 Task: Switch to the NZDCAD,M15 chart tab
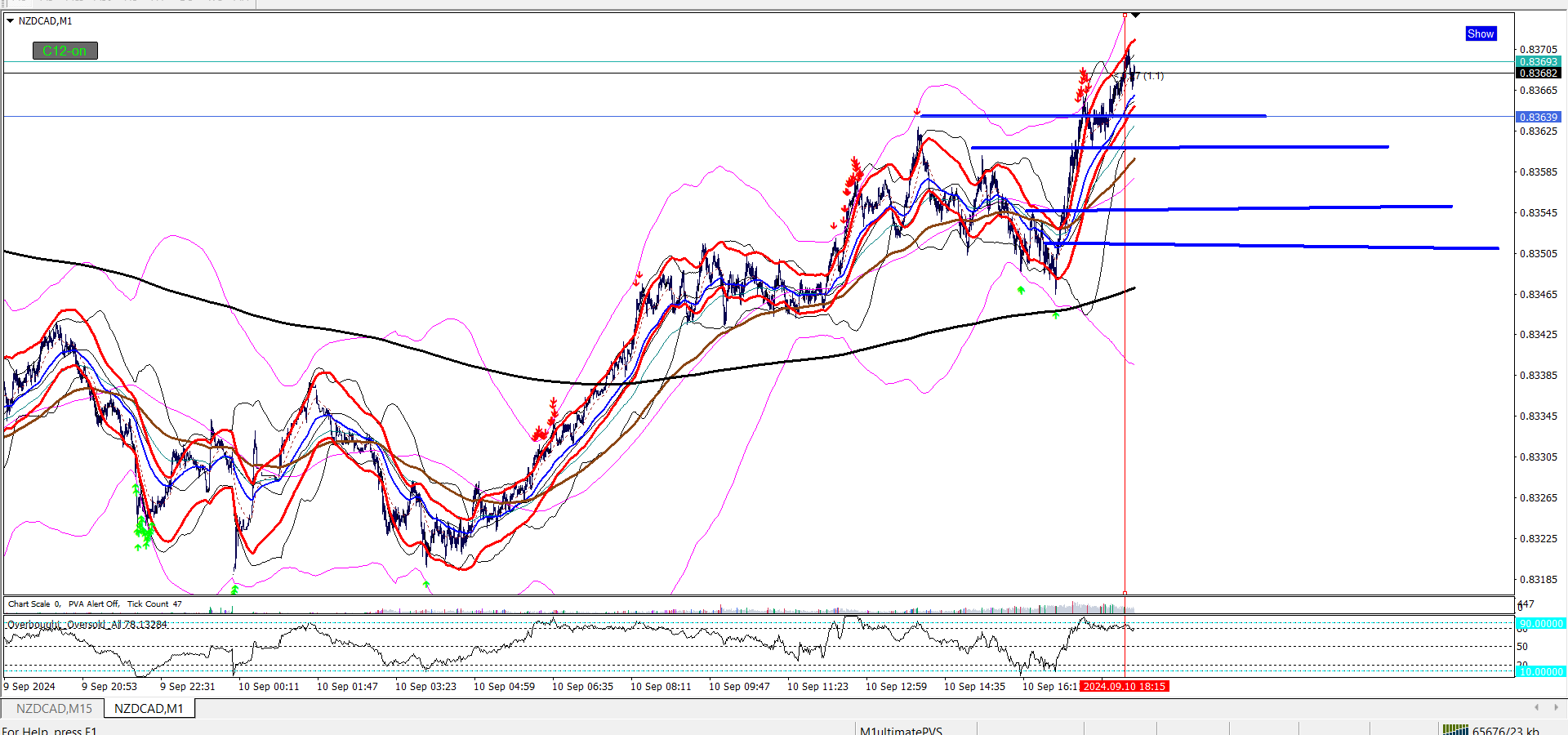pos(54,708)
